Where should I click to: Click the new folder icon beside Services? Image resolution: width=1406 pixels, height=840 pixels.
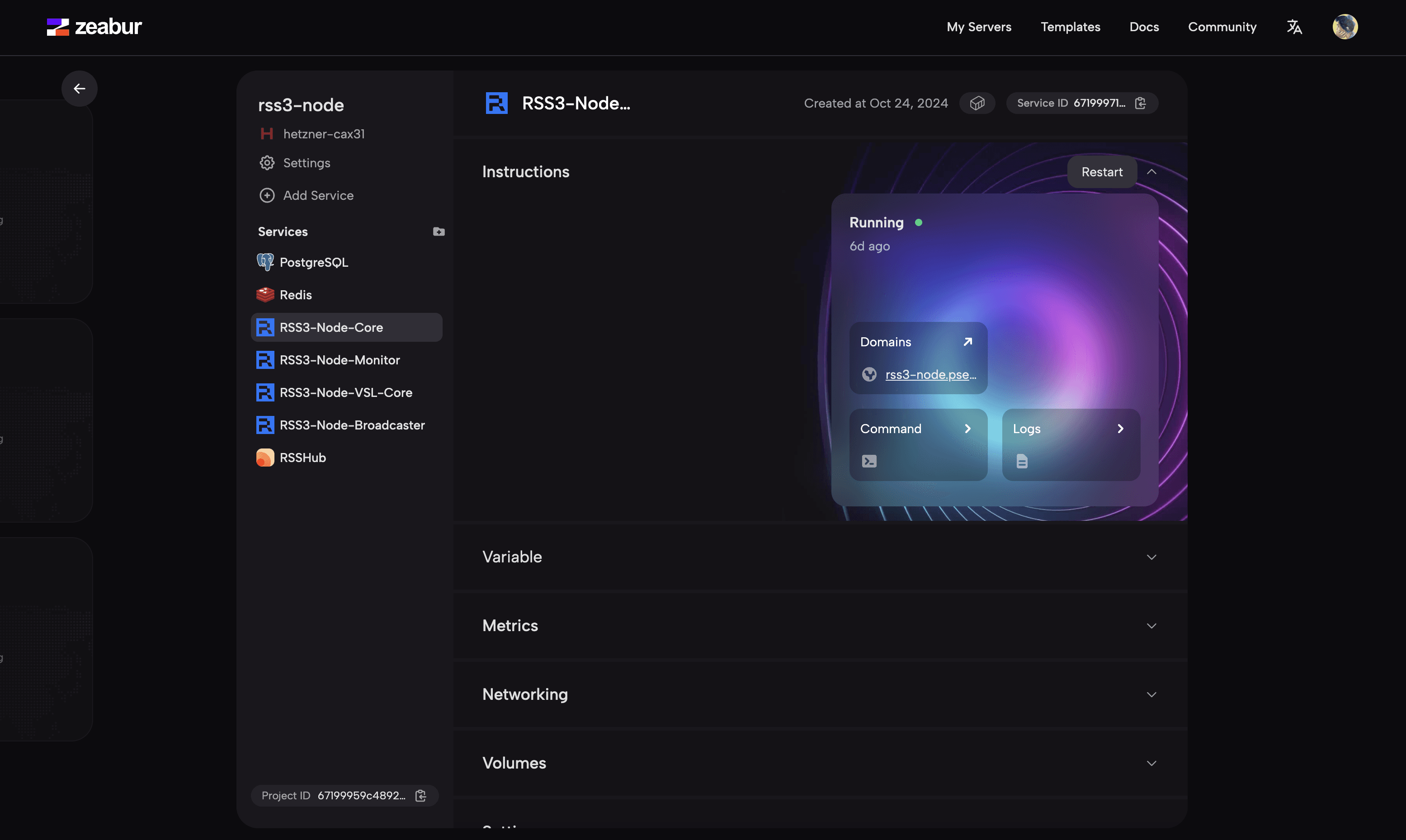point(439,231)
